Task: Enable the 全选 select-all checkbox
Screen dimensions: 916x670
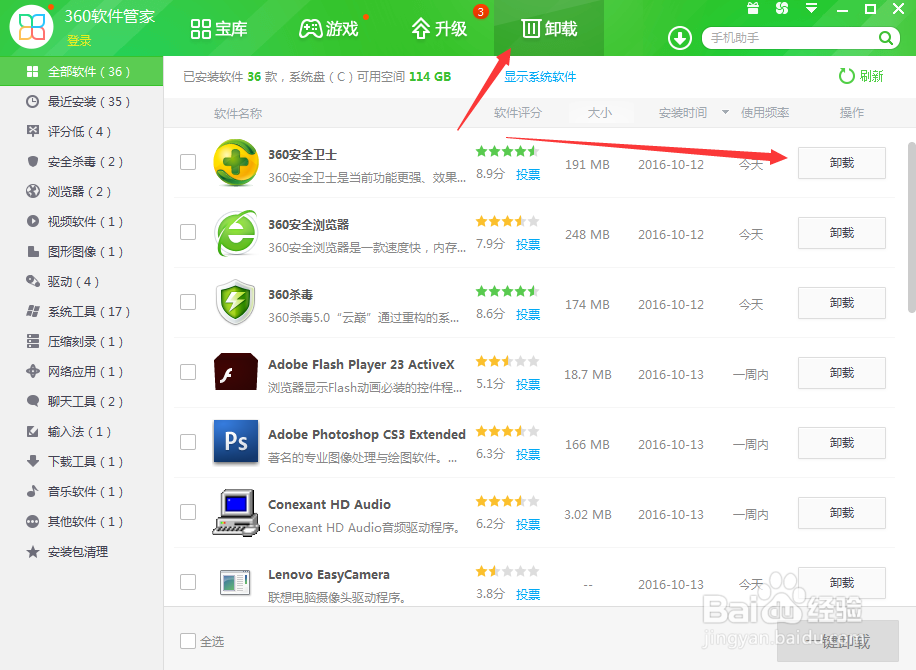Action: tap(187, 641)
